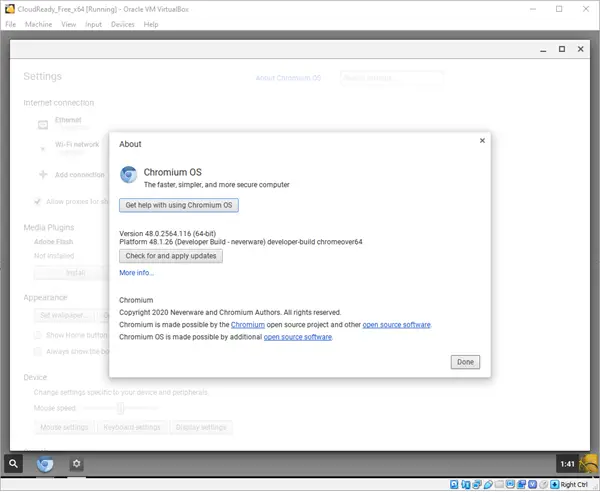Click the Chromium OS logo icon
Image resolution: width=600 pixels, height=492 pixels.
[x=129, y=174]
